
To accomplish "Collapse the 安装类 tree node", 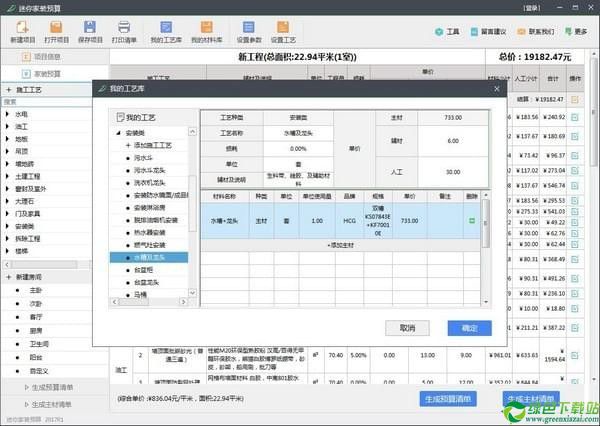I will (x=119, y=132).
